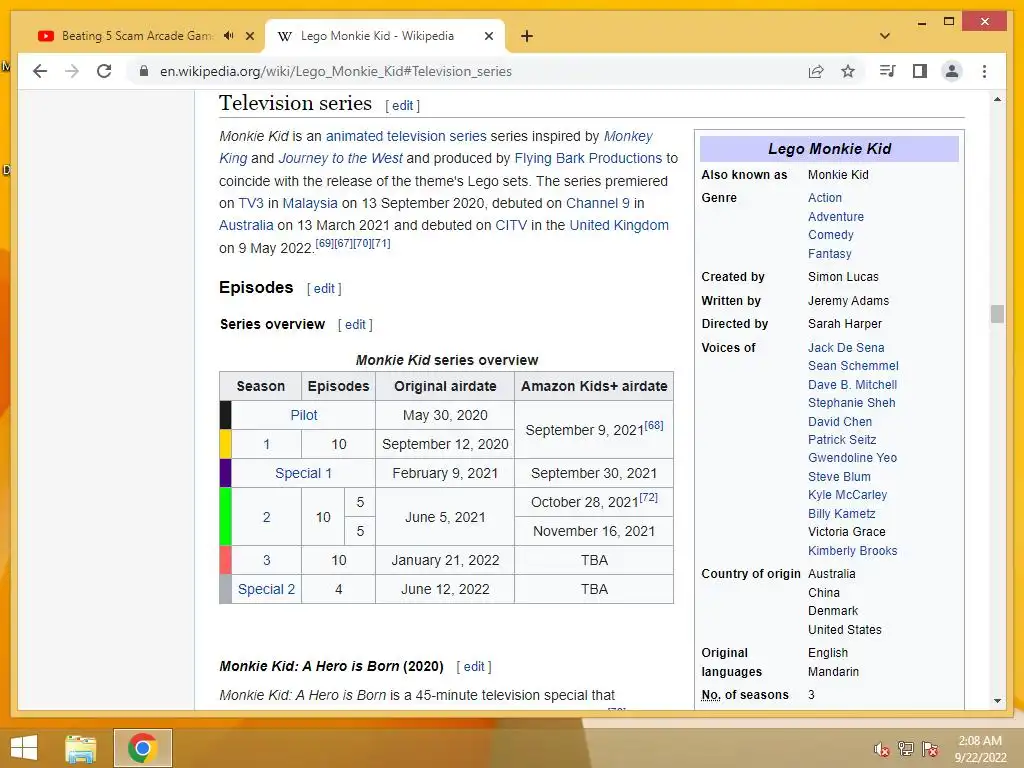
Task: Edit the Television series section
Action: 402,106
